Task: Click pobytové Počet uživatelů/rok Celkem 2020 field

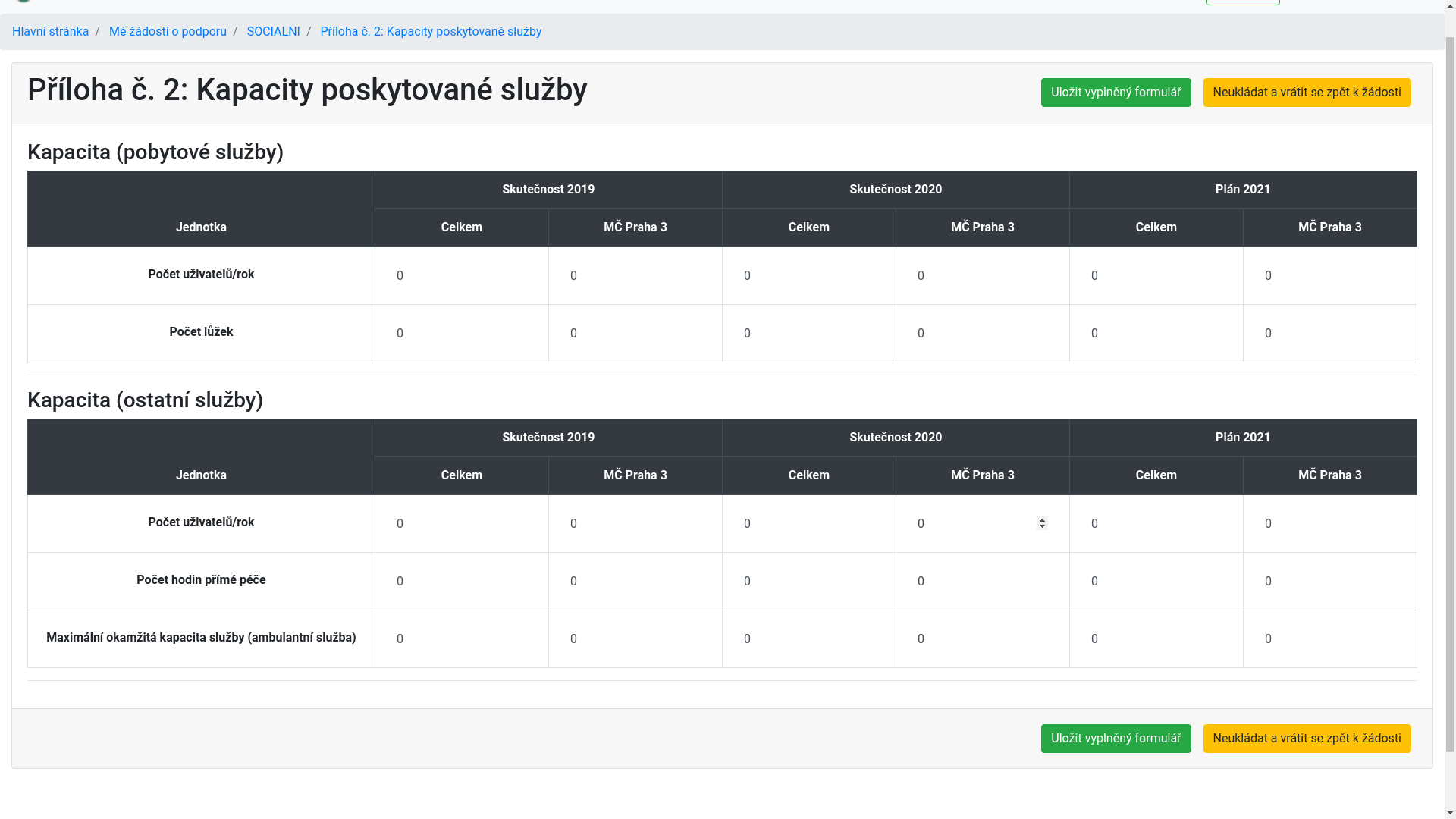Action: [808, 276]
